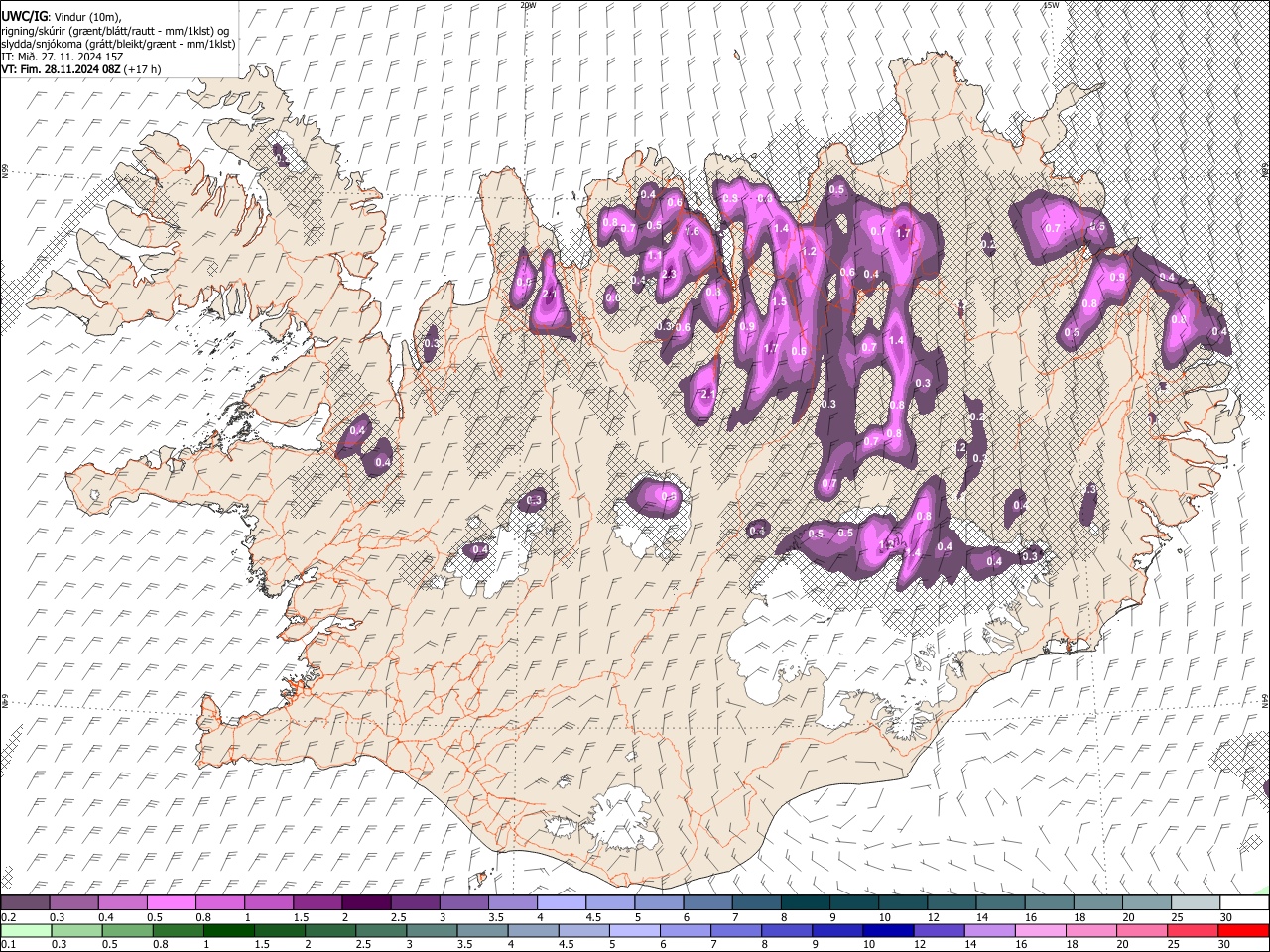Image resolution: width=1270 pixels, height=952 pixels.
Task: Click the '15W' longitude label at the top
Action: [1051, 5]
